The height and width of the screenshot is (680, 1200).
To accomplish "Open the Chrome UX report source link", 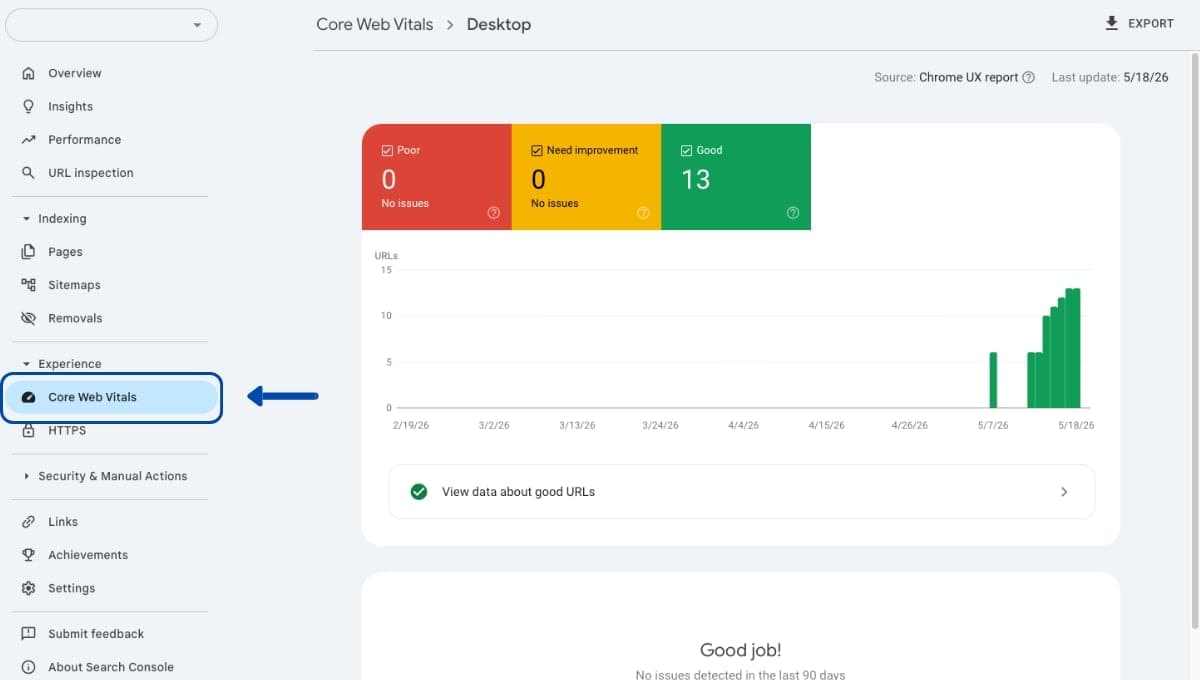I will tap(968, 77).
